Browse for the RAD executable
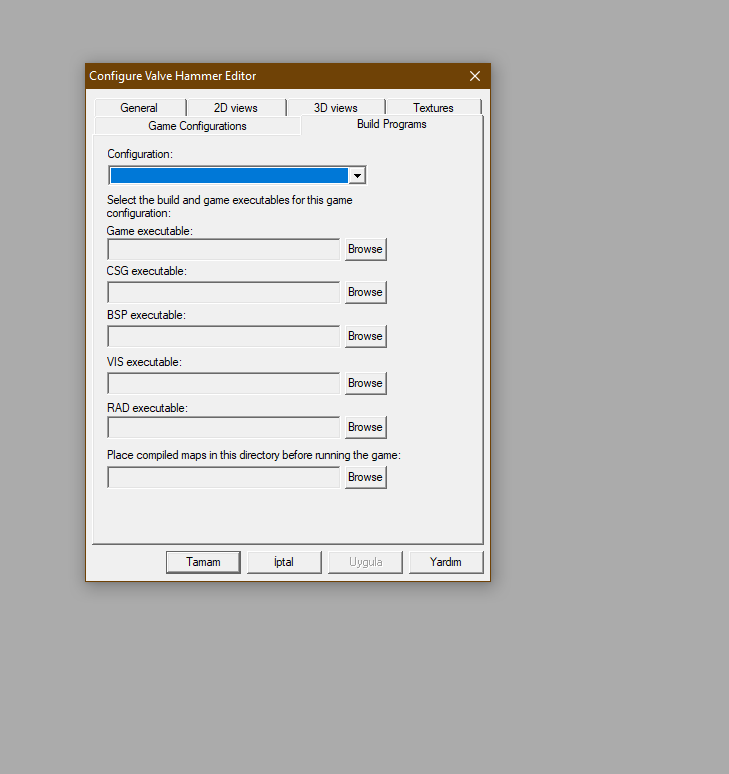This screenshot has width=729, height=774. (x=365, y=427)
